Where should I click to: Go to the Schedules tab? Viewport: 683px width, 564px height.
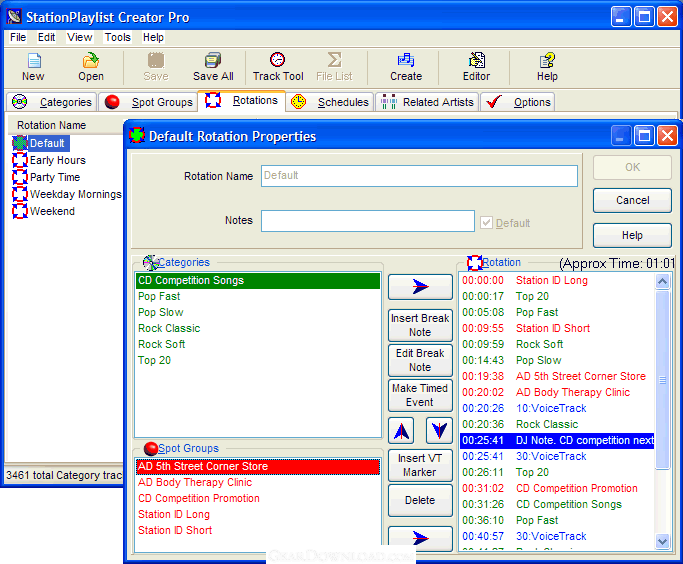pyautogui.click(x=330, y=102)
